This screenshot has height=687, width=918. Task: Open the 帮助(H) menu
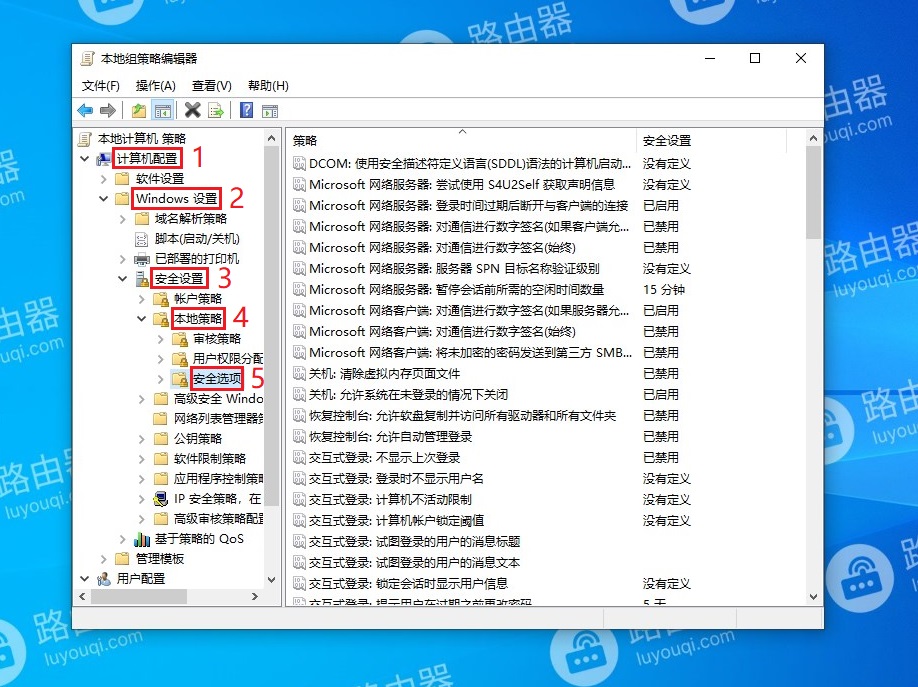(x=268, y=86)
